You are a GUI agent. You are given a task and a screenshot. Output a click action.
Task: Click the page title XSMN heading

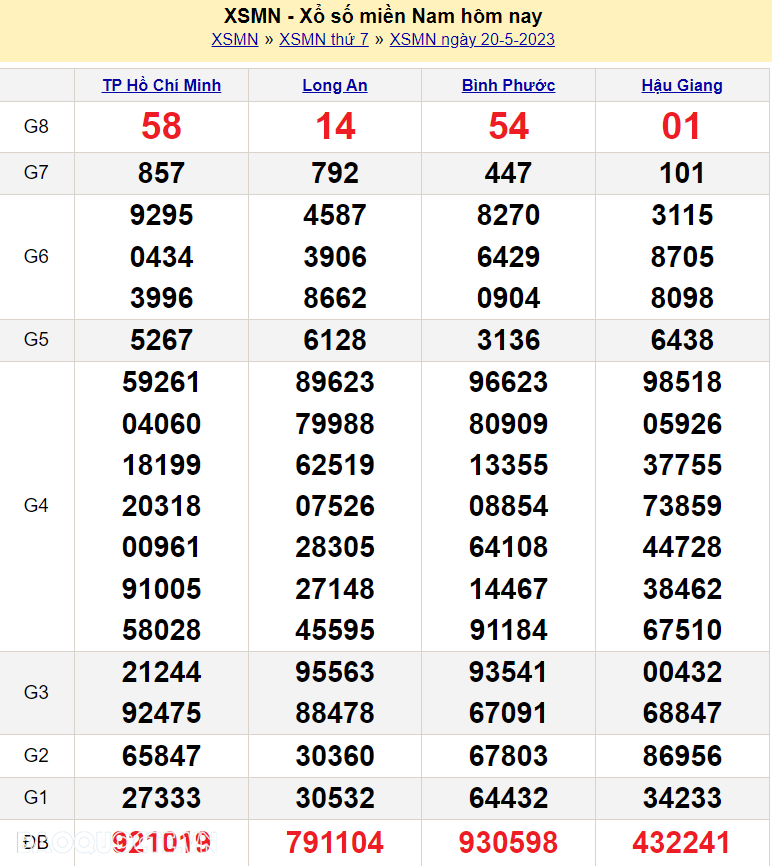(383, 16)
